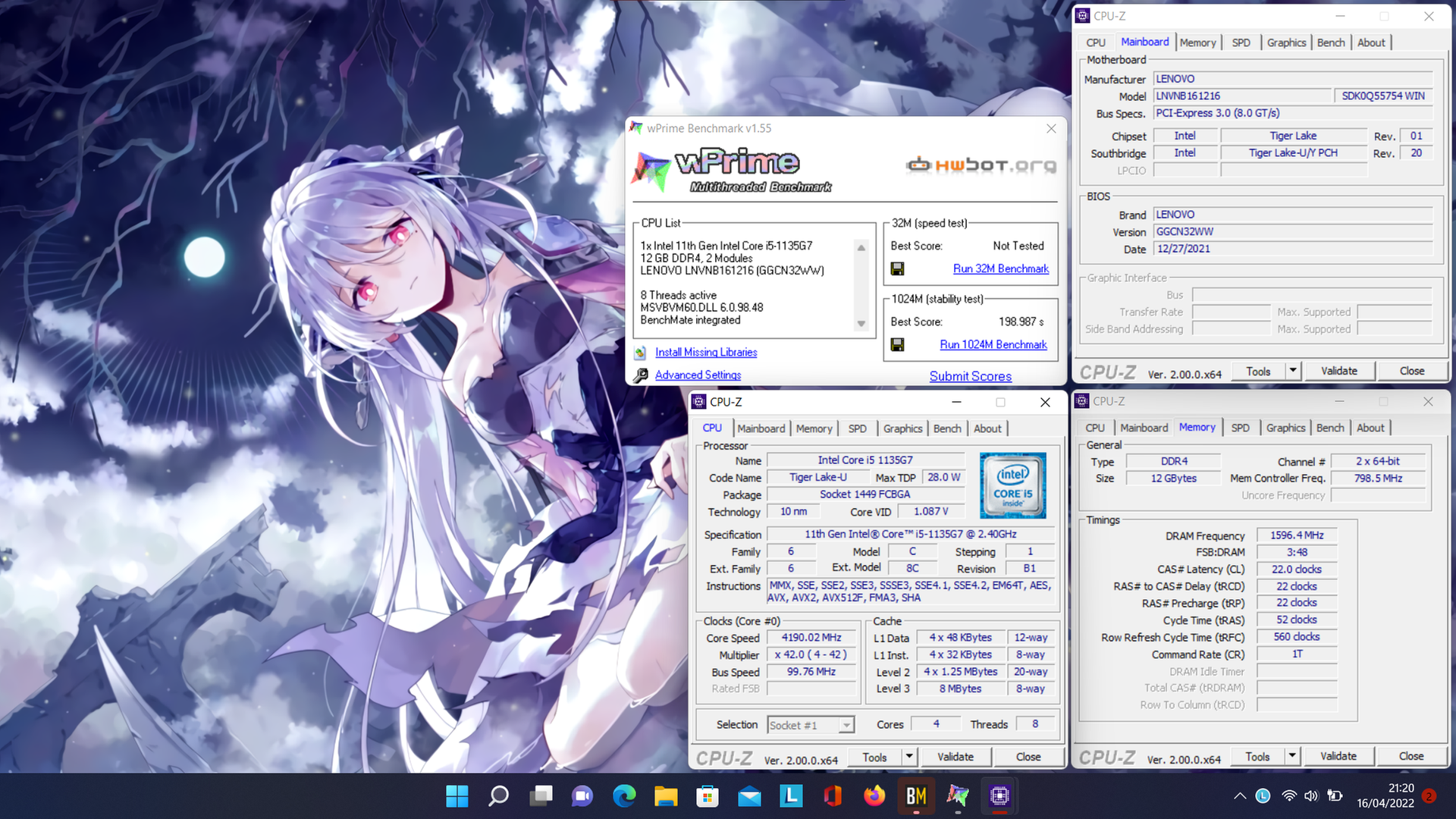Open the clock and date flyout

click(1385, 795)
